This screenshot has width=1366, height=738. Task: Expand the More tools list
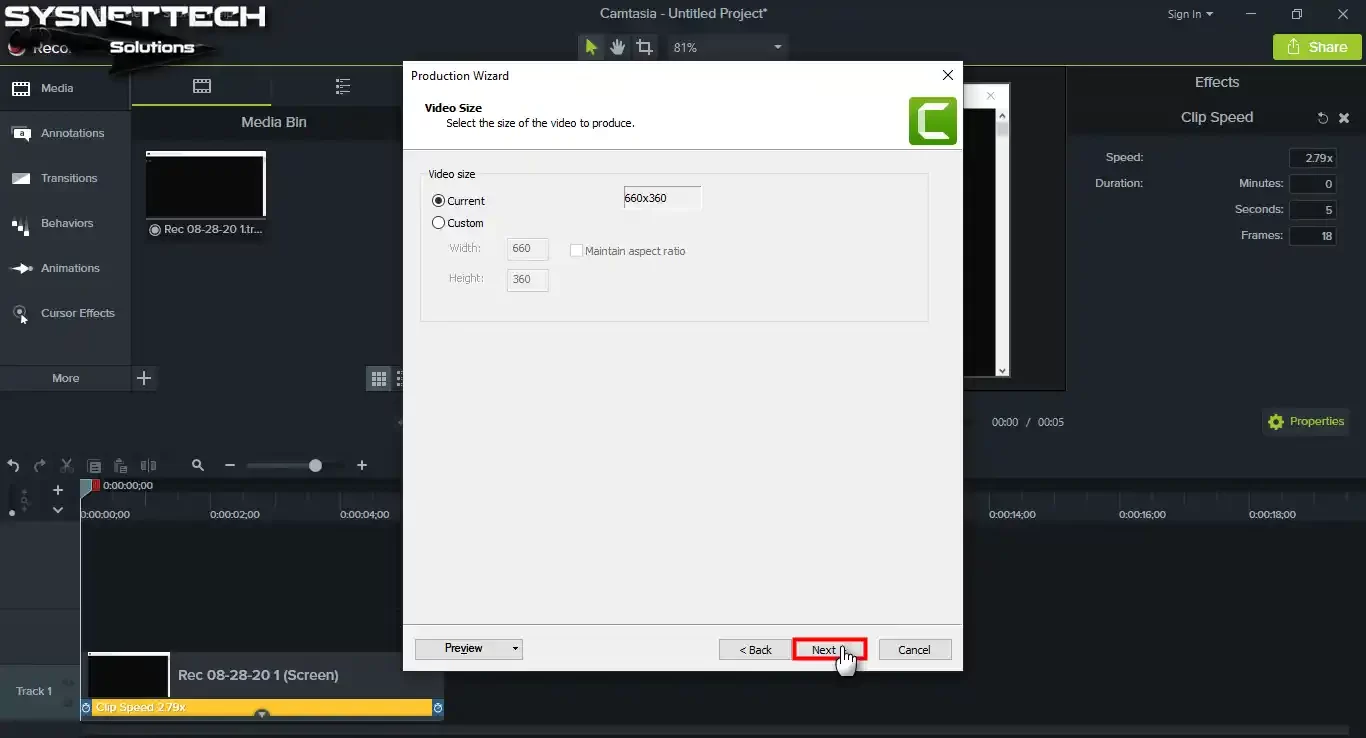coord(65,378)
